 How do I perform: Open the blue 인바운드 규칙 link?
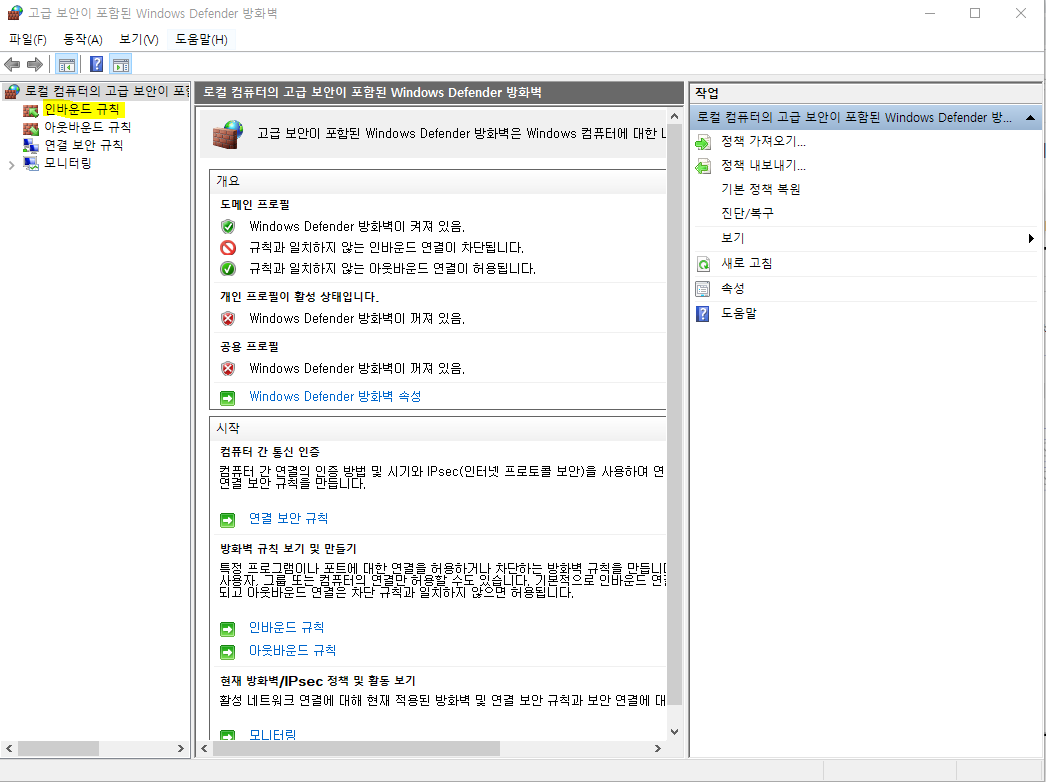tap(286, 627)
